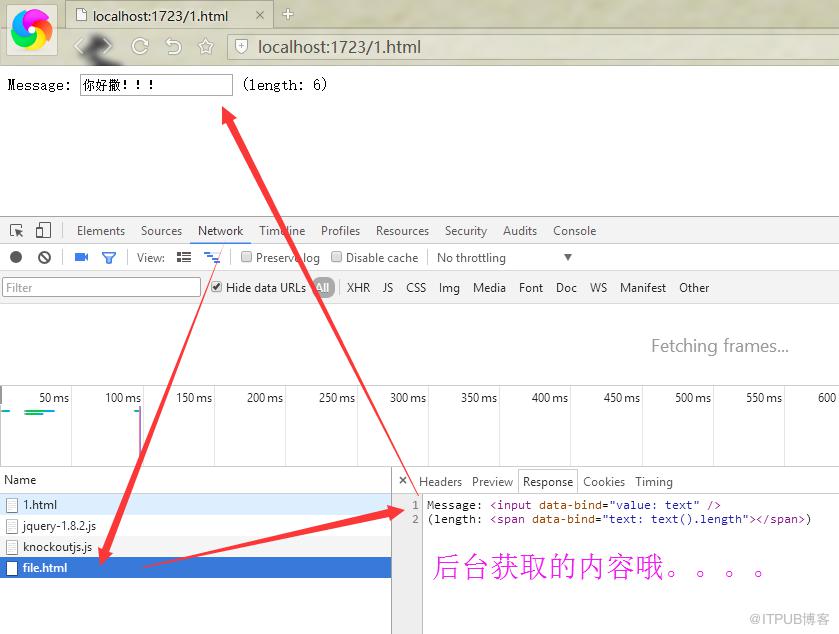Select jquery-1.8.2.js in the request list
Image resolution: width=839 pixels, height=634 pixels.
(x=195, y=525)
